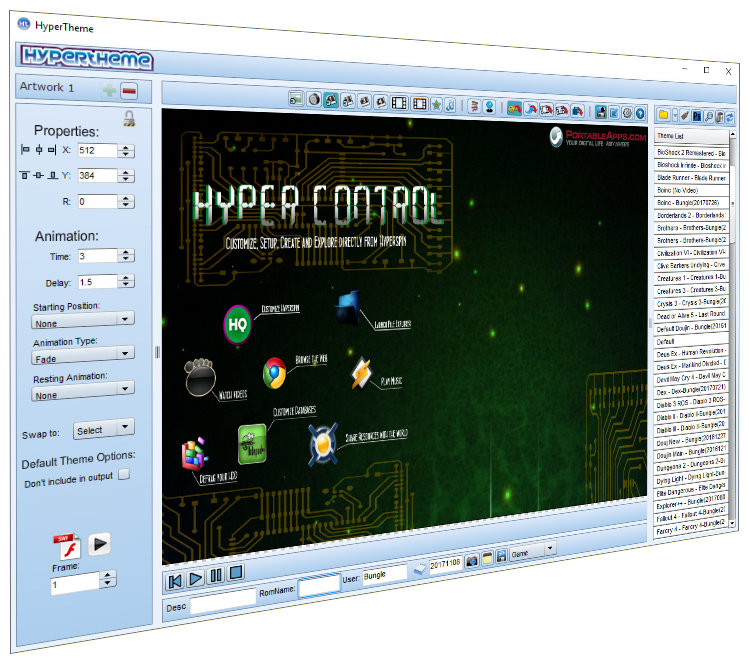Click the music note sound icon
The height and width of the screenshot is (665, 749).
tap(450, 105)
